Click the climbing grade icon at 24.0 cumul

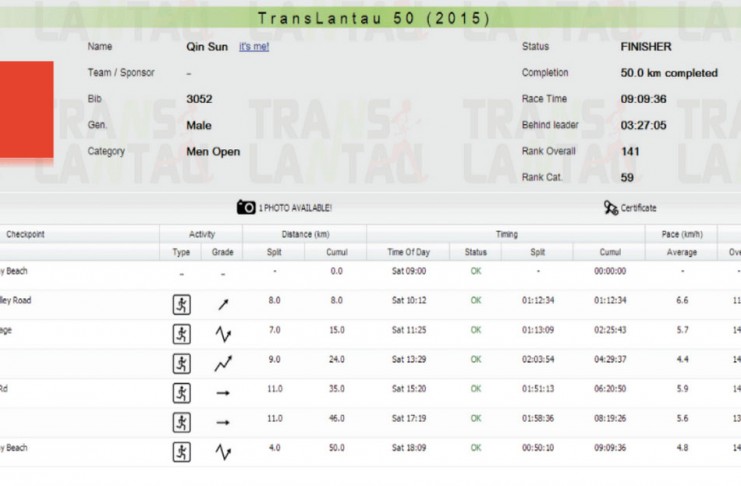pyautogui.click(x=223, y=364)
